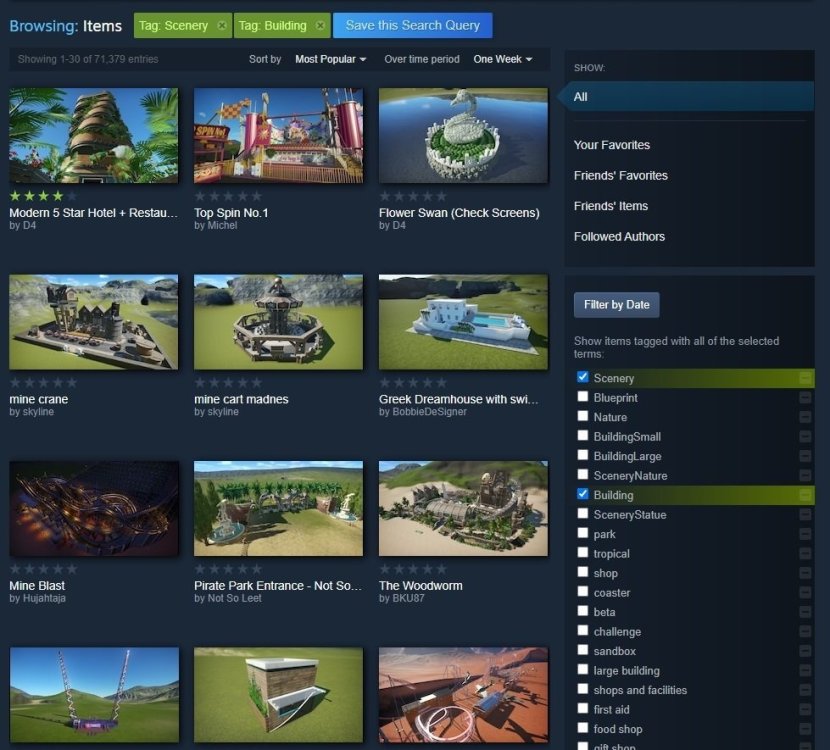This screenshot has height=750, width=830.
Task: Uncheck the Scenery filter checkbox
Action: (x=582, y=377)
